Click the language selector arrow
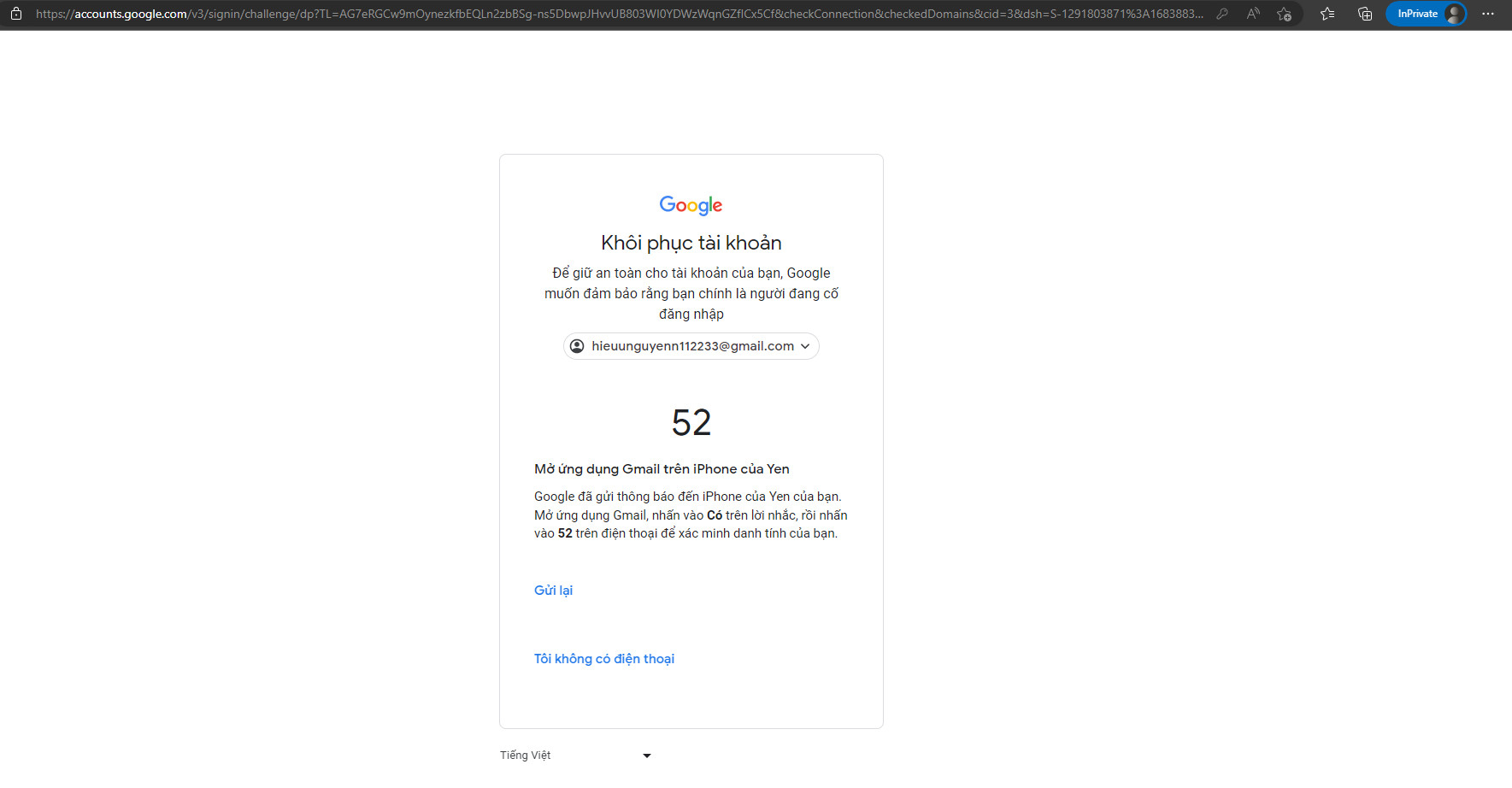The image size is (1512, 788). pyautogui.click(x=647, y=756)
